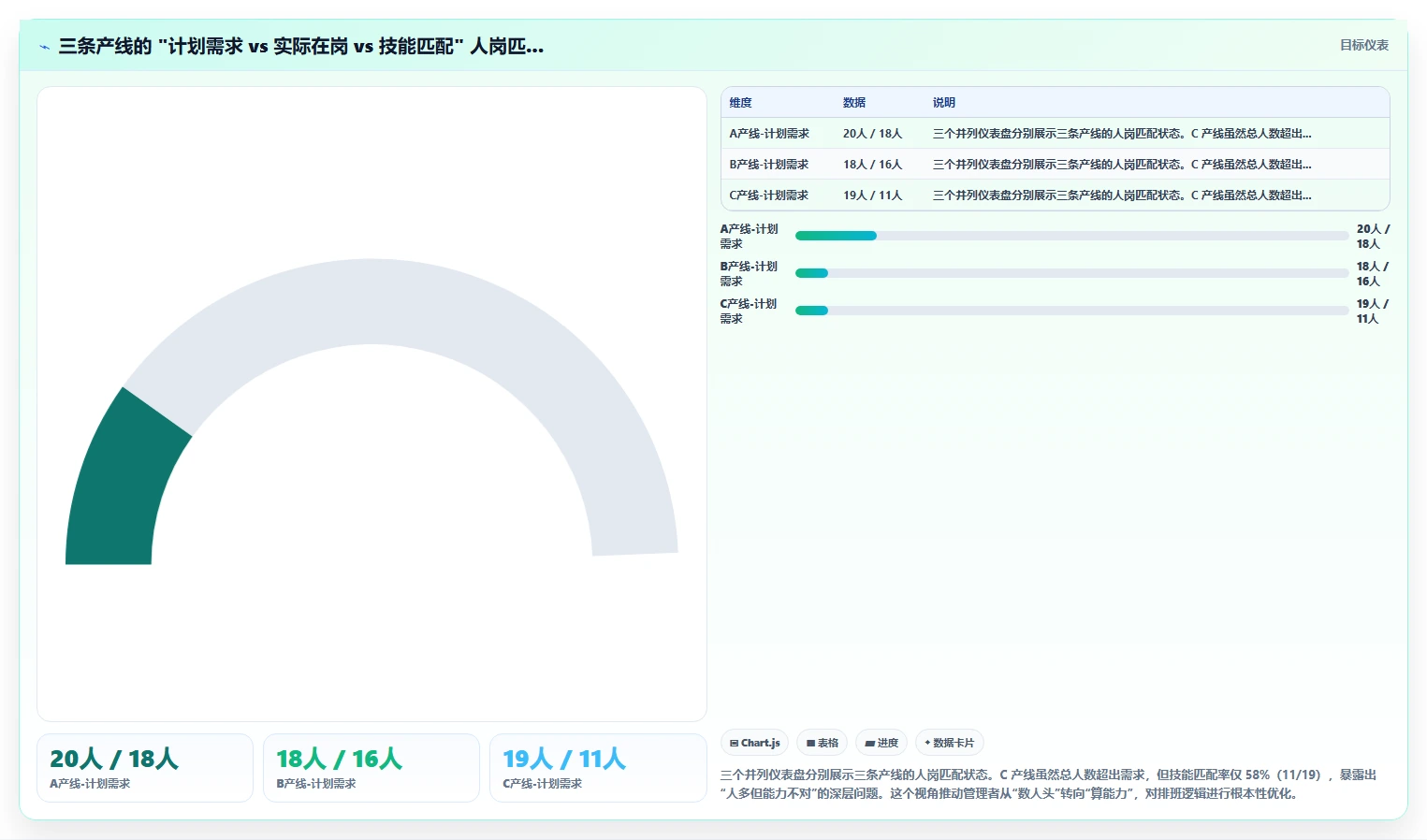This screenshot has width=1427, height=840.
Task: Click the 说明 table column header
Action: click(x=944, y=103)
